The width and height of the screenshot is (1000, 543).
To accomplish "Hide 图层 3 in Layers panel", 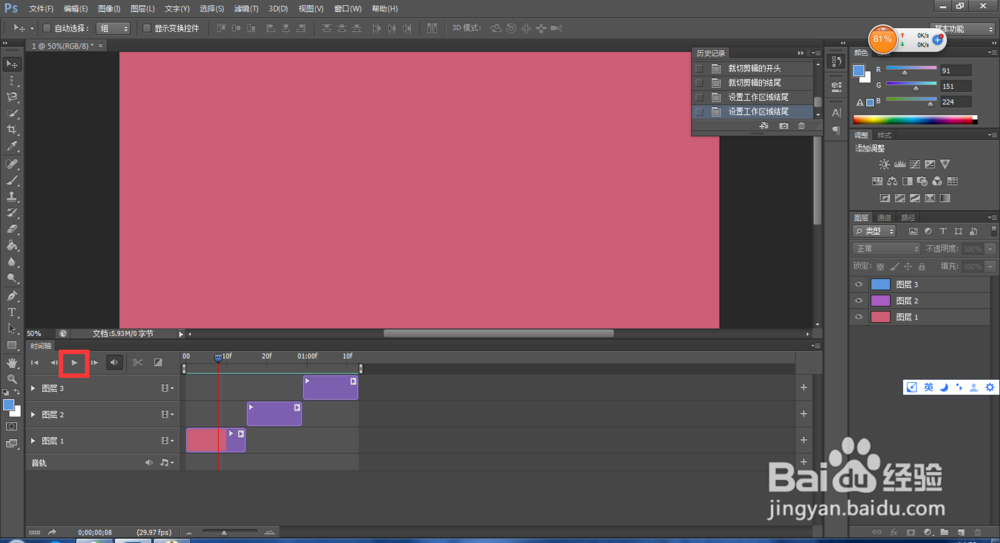I will (x=858, y=285).
